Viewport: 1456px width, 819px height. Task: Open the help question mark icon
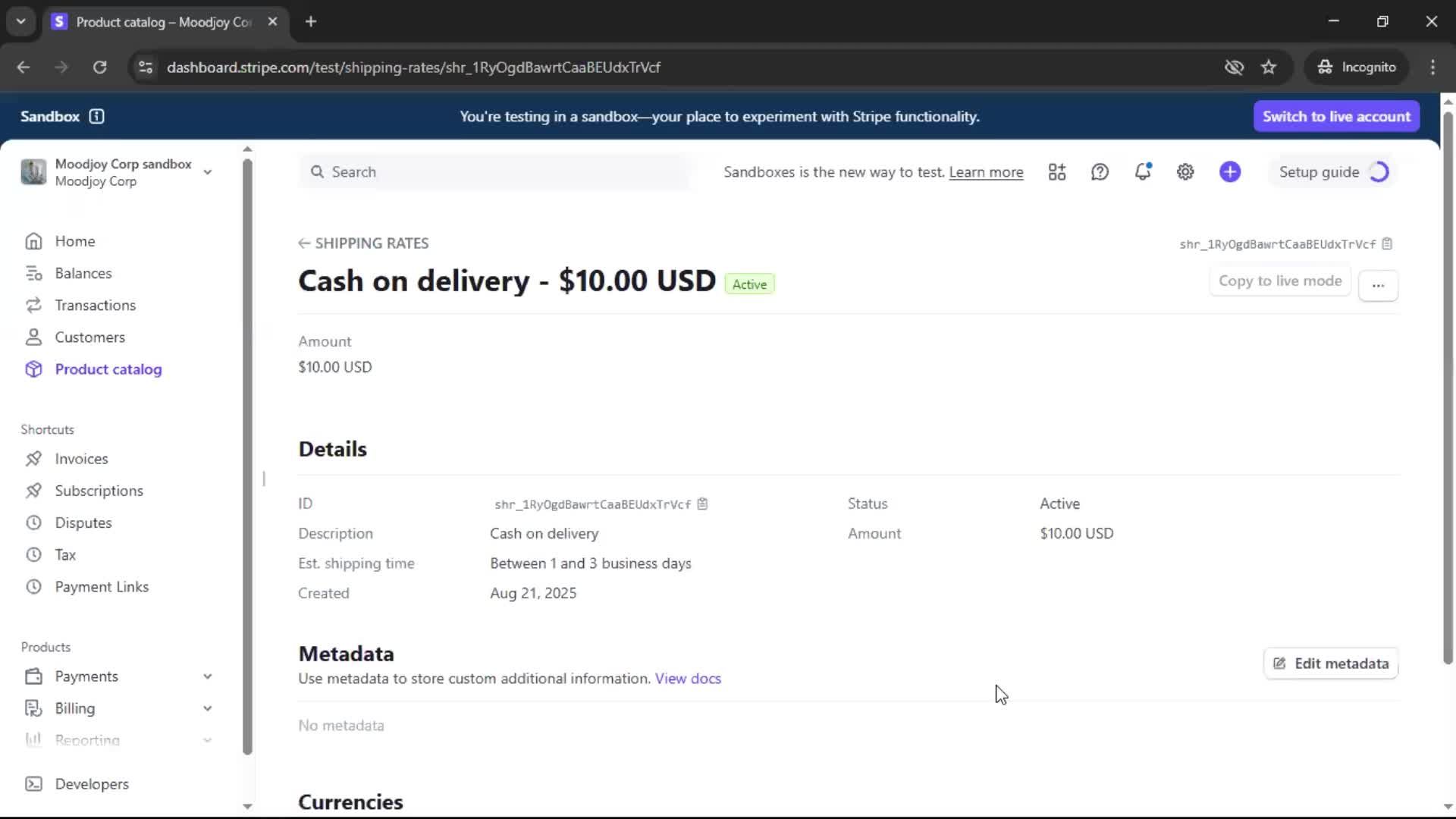click(1100, 172)
